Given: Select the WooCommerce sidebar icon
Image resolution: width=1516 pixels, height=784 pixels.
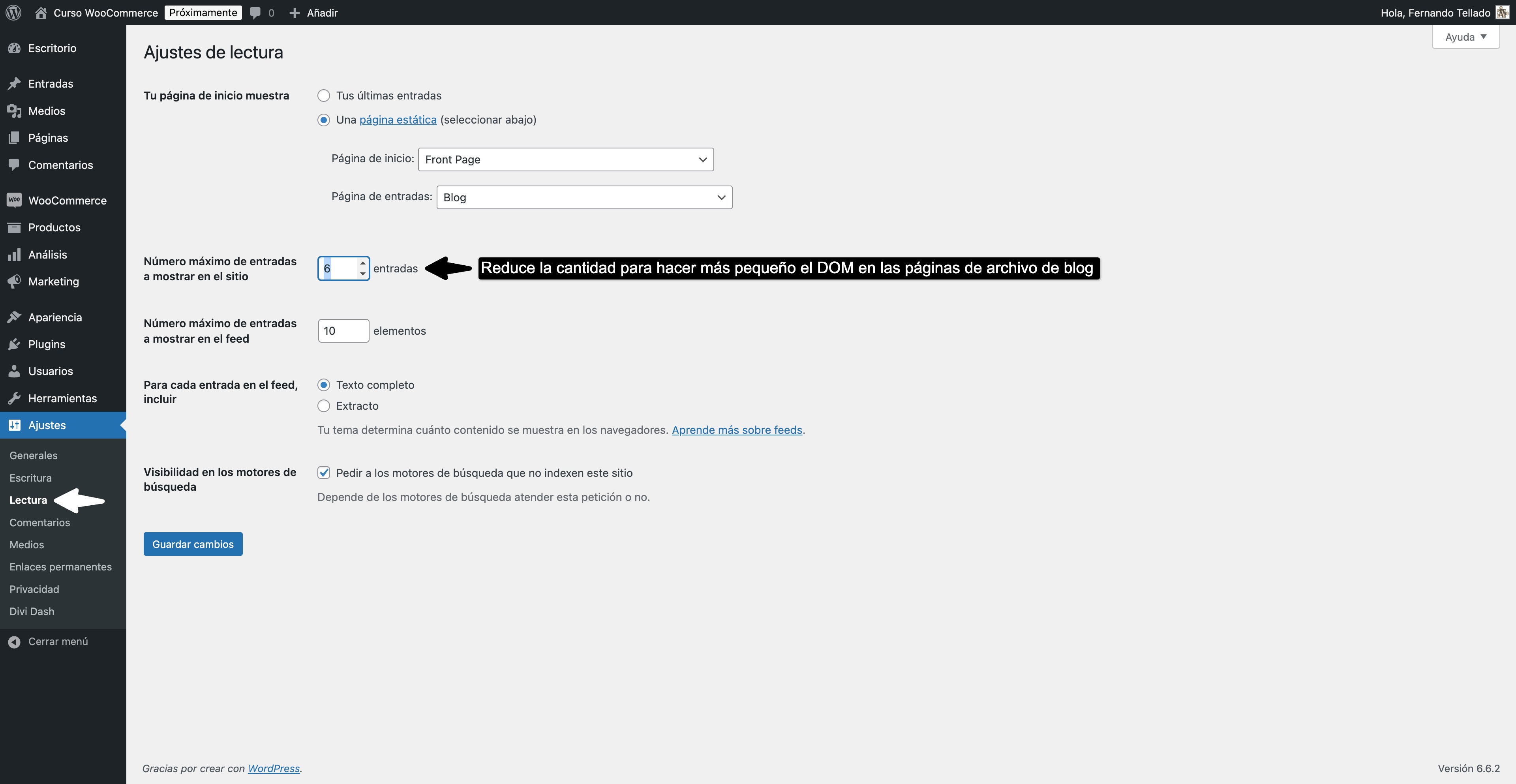Looking at the screenshot, I should click(x=15, y=200).
